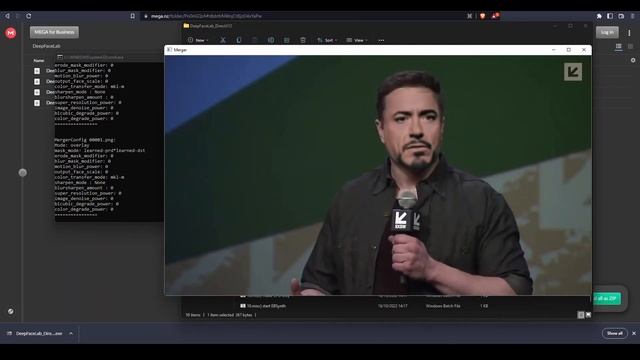Reload the mega.nz page
Screen dimensions: 640x360
point(29,16)
